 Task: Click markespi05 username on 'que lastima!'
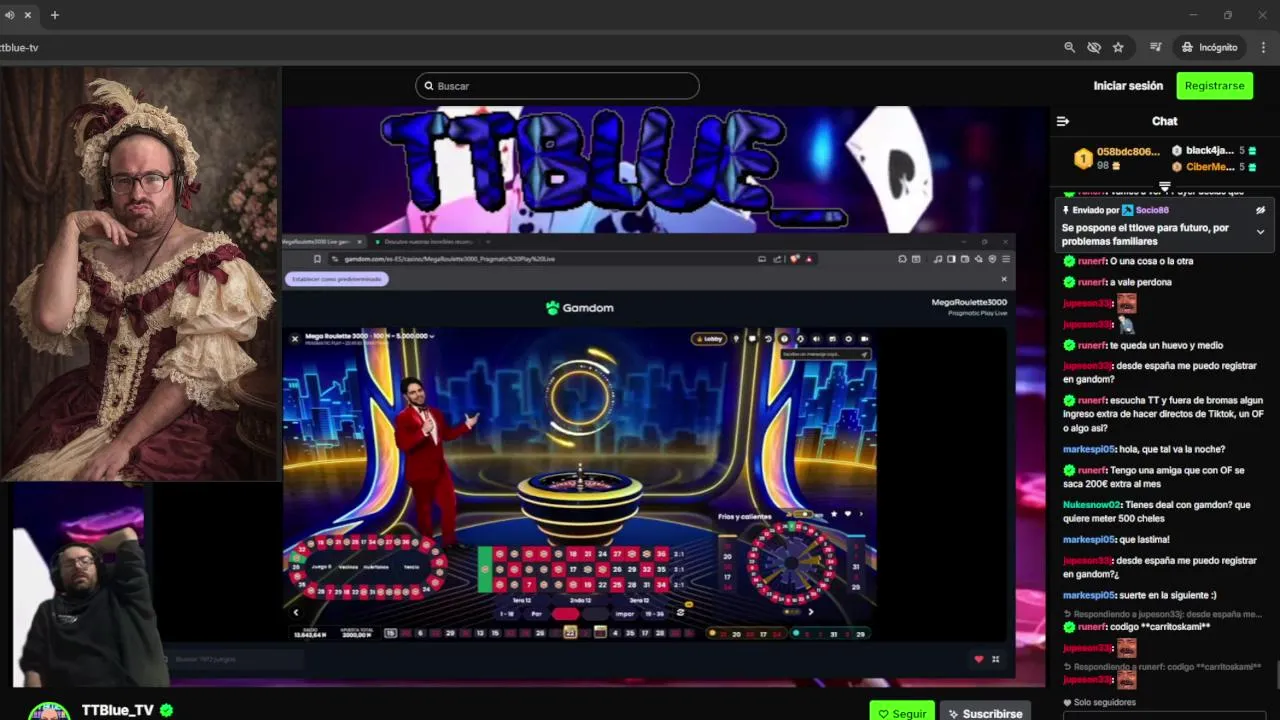tap(1088, 539)
